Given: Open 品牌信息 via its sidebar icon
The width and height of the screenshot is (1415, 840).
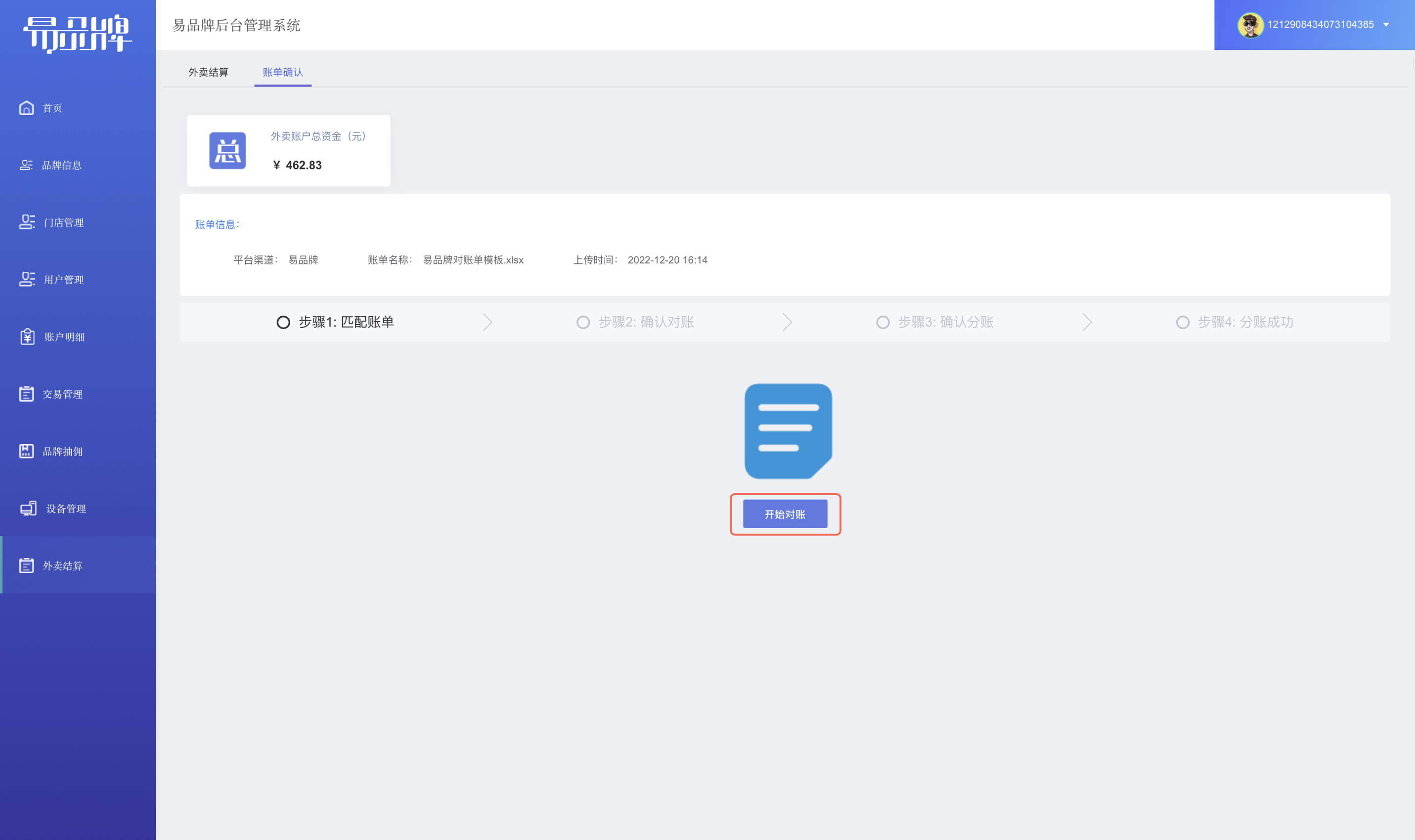Looking at the screenshot, I should point(26,165).
